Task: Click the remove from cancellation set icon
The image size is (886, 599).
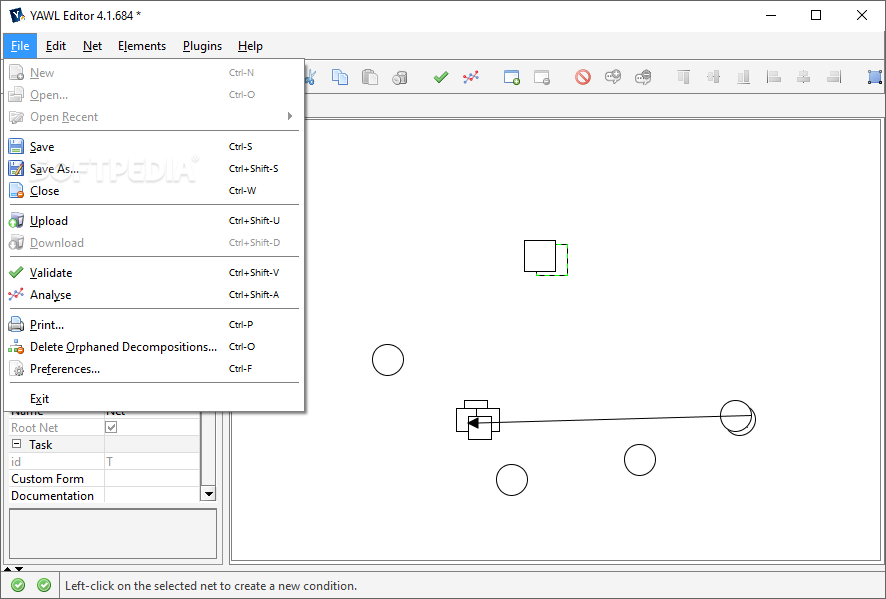Action: click(642, 77)
